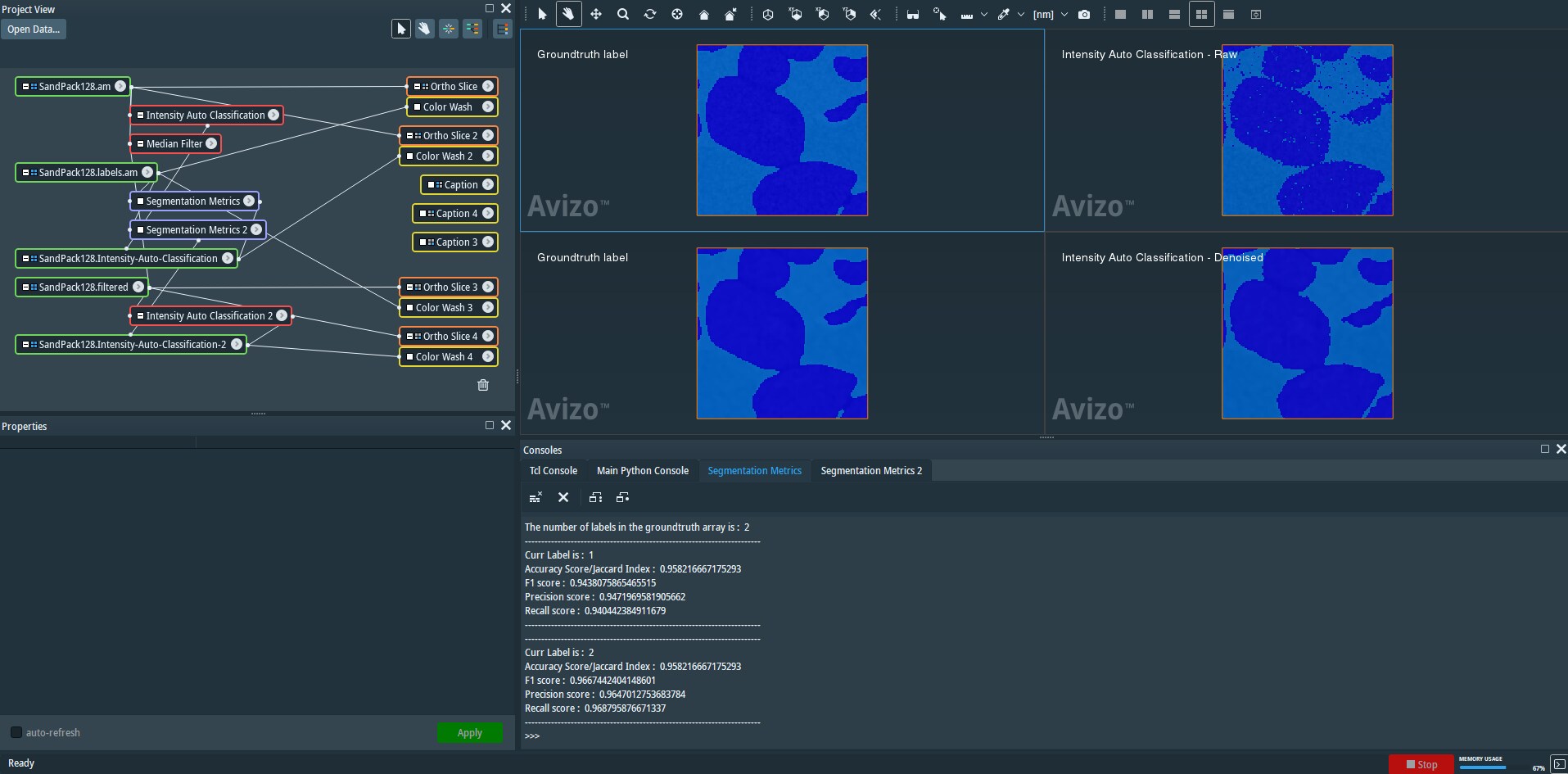This screenshot has width=1568, height=774.
Task: Expand the color picker dropdown chevron
Action: [1020, 14]
